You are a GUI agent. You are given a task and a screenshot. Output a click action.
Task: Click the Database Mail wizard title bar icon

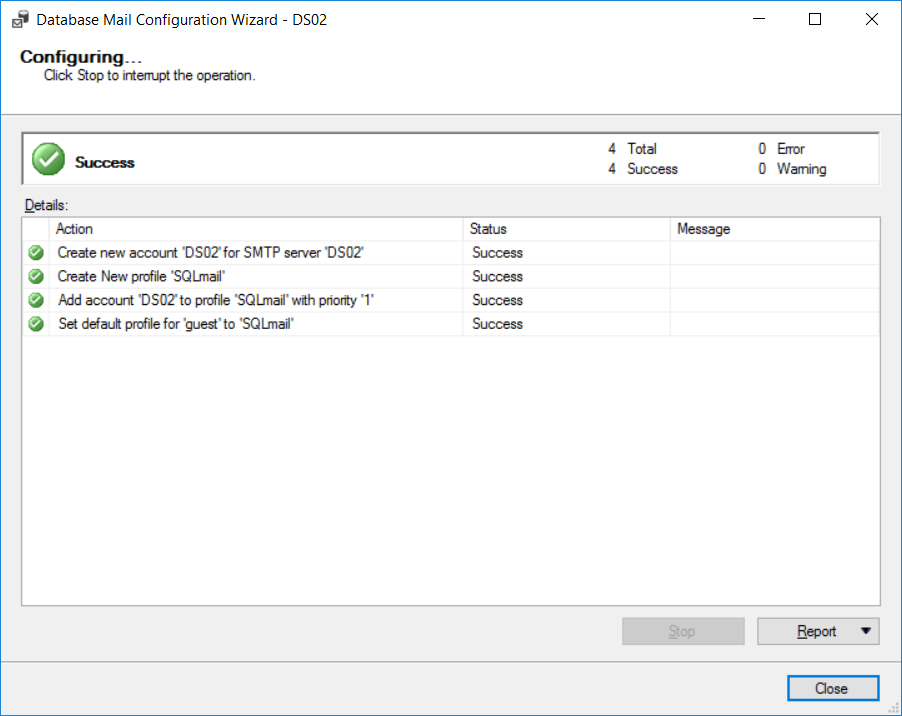pos(21,20)
